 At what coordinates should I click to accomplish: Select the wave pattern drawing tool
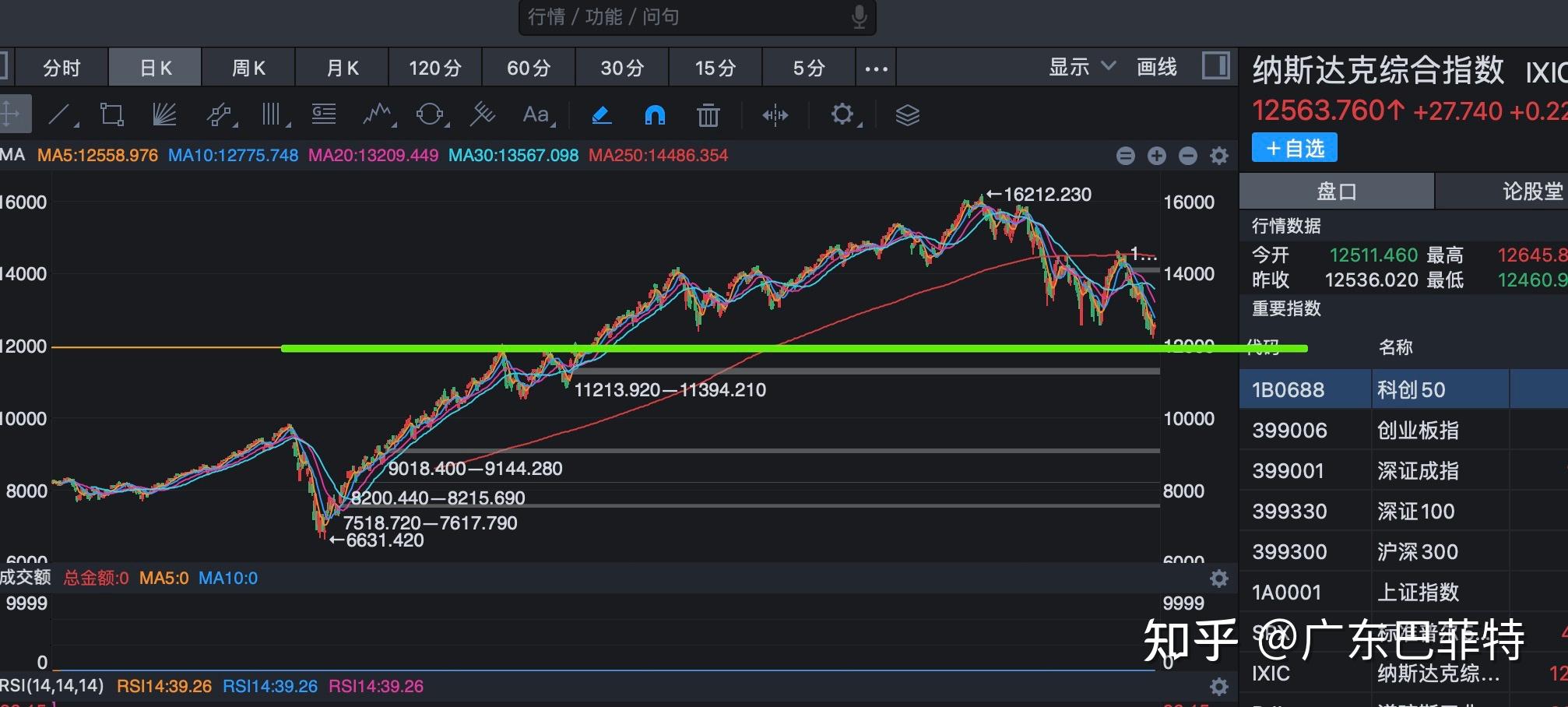(377, 115)
